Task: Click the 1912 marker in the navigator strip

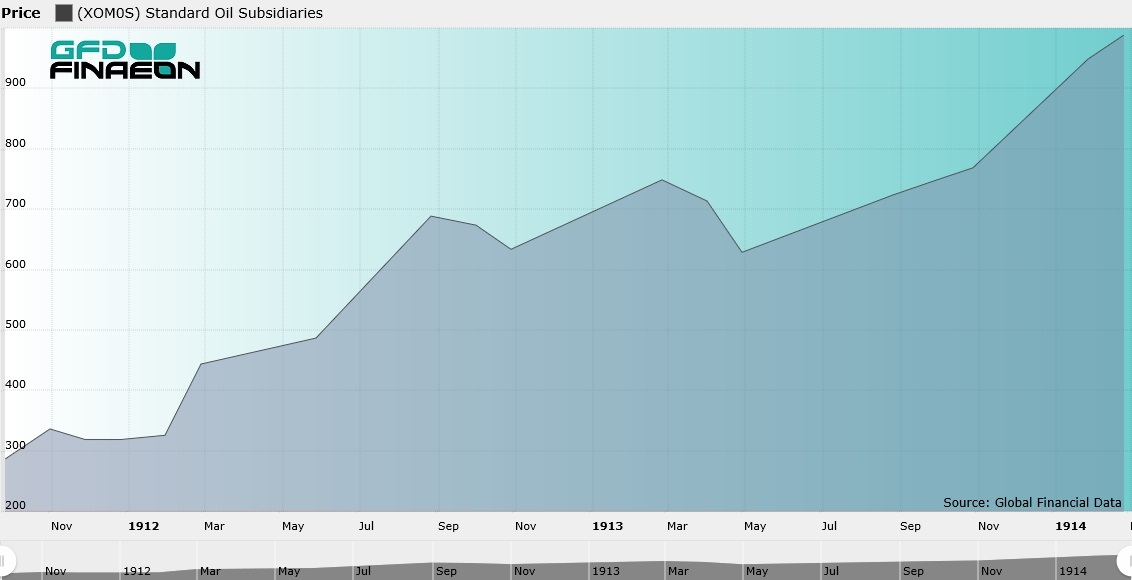Action: coord(136,571)
